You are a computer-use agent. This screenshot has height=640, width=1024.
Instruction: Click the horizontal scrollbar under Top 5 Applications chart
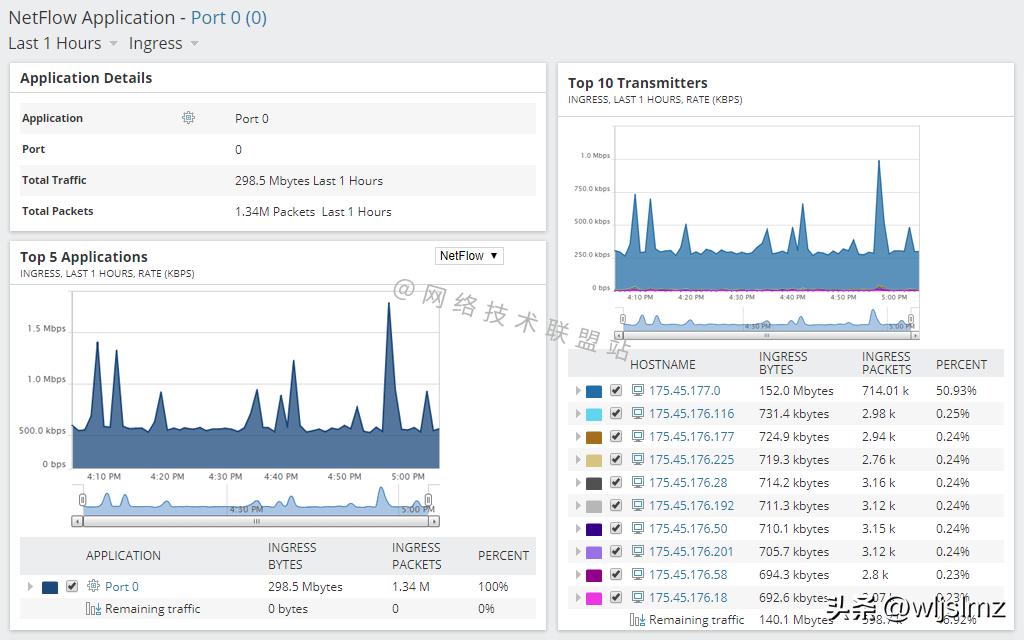pos(255,521)
